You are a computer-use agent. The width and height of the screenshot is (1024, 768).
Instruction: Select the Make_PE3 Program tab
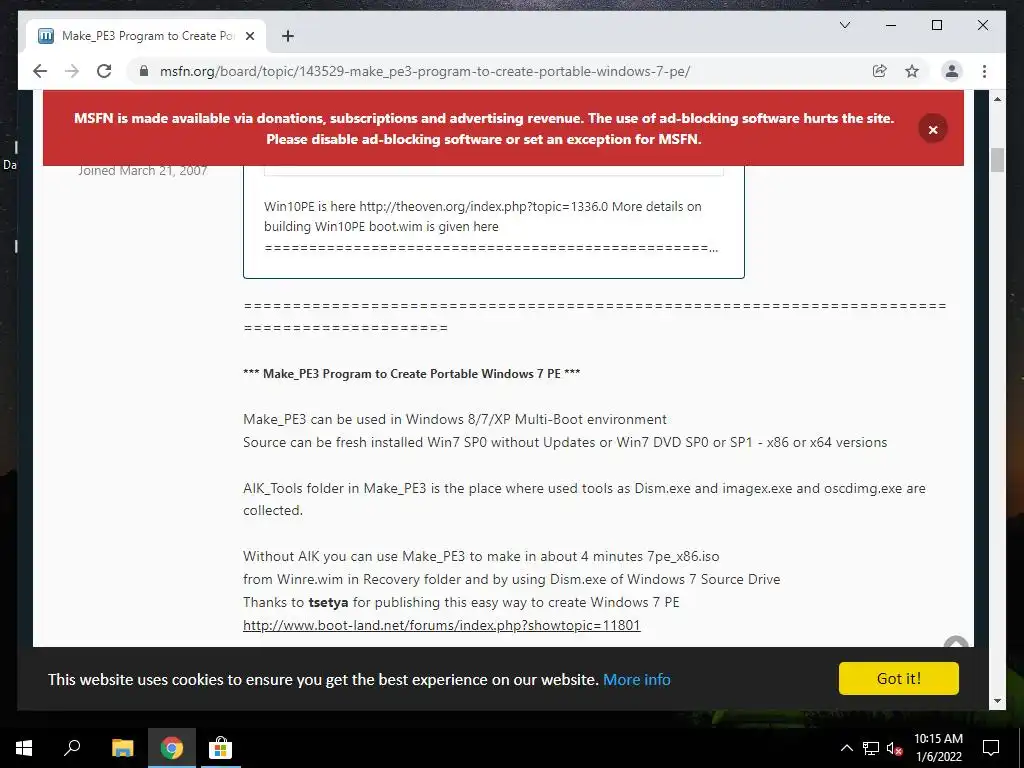click(x=146, y=36)
